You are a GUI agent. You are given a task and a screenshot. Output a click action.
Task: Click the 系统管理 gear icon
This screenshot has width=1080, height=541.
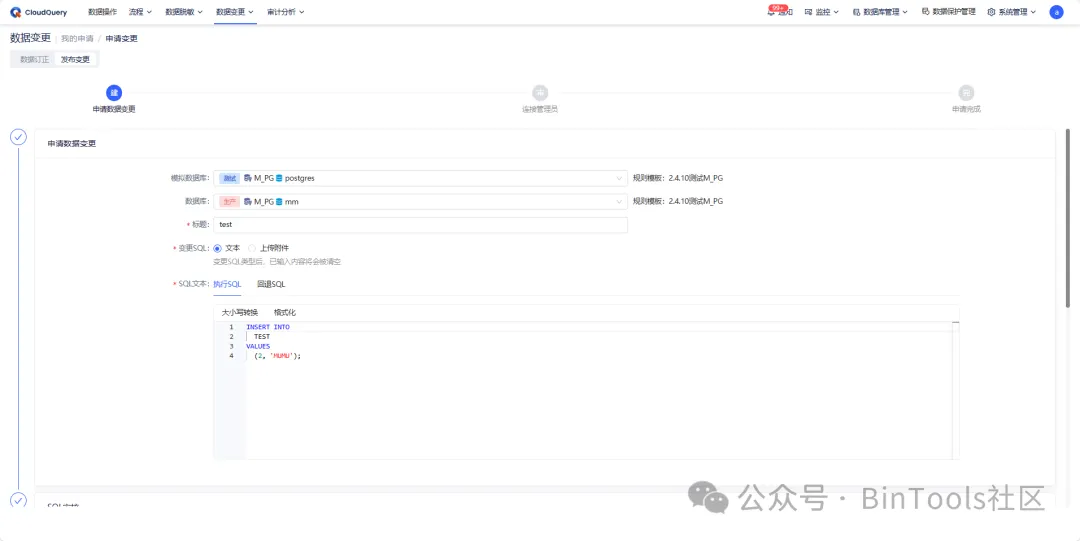(x=991, y=12)
